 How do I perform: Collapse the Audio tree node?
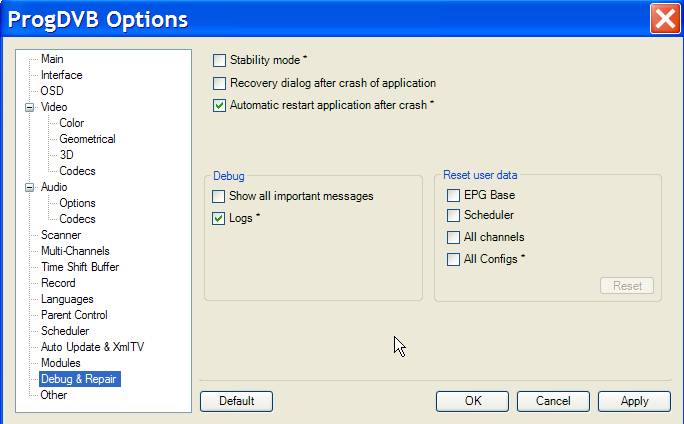29,187
